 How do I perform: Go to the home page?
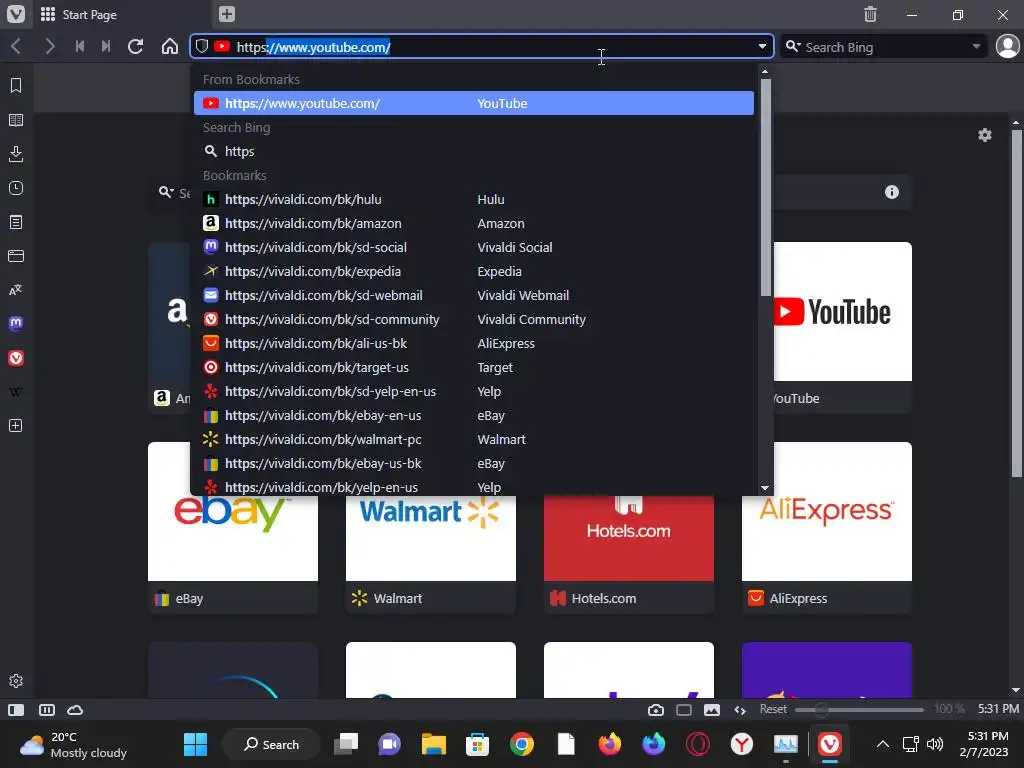170,46
